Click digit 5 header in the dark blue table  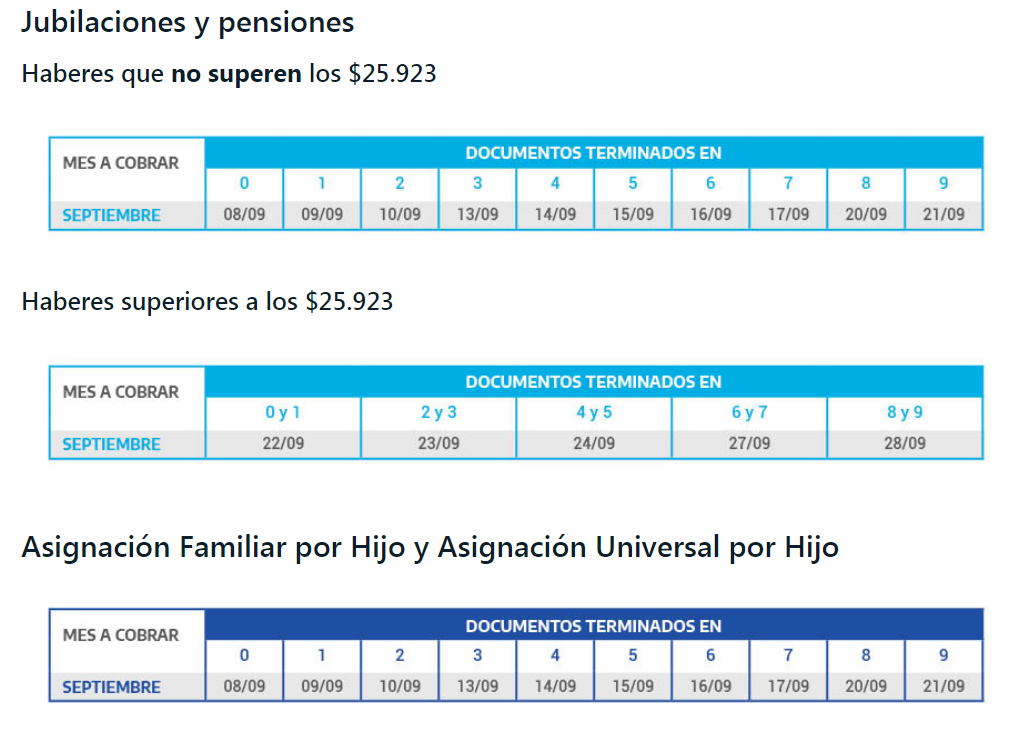click(x=633, y=656)
